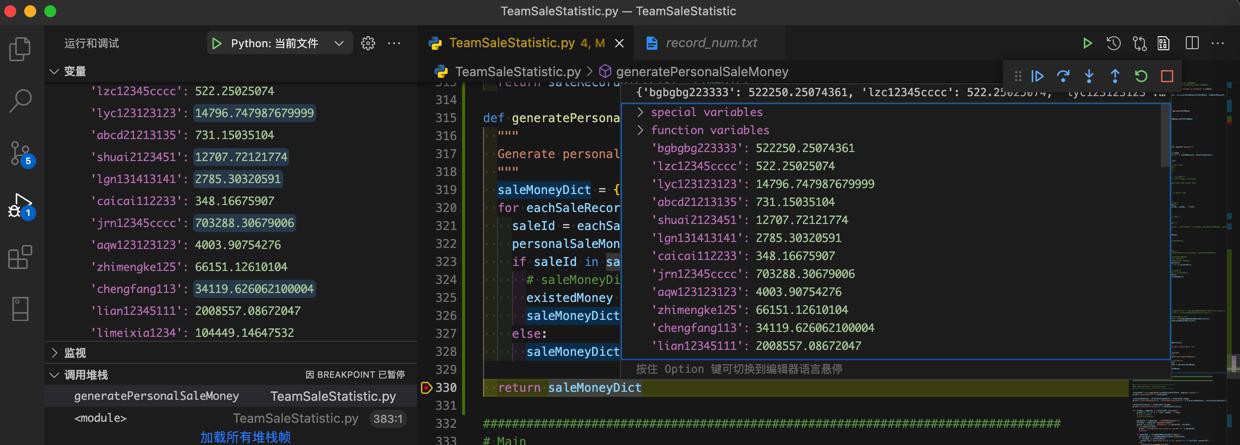1240x445 pixels.
Task: Open the Search view in the activity bar
Action: 20,100
